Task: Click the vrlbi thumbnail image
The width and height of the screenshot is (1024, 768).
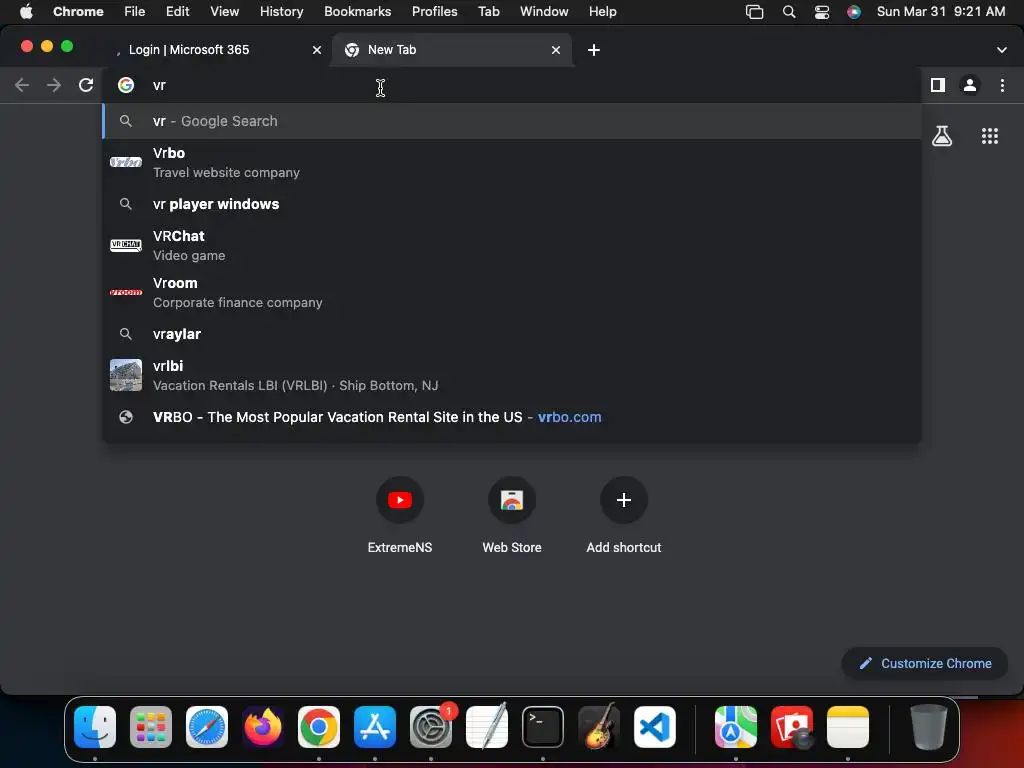Action: click(126, 375)
